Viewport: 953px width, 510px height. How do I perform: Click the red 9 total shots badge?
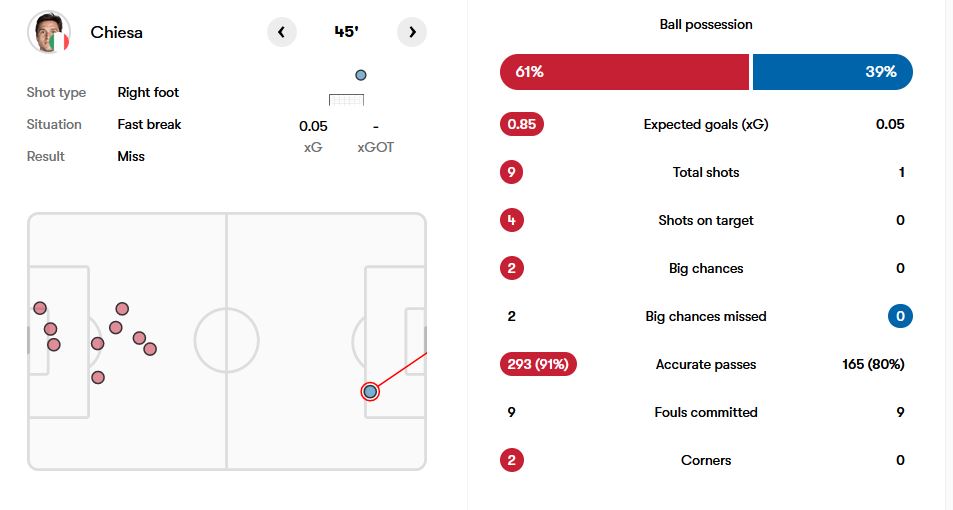pos(512,172)
